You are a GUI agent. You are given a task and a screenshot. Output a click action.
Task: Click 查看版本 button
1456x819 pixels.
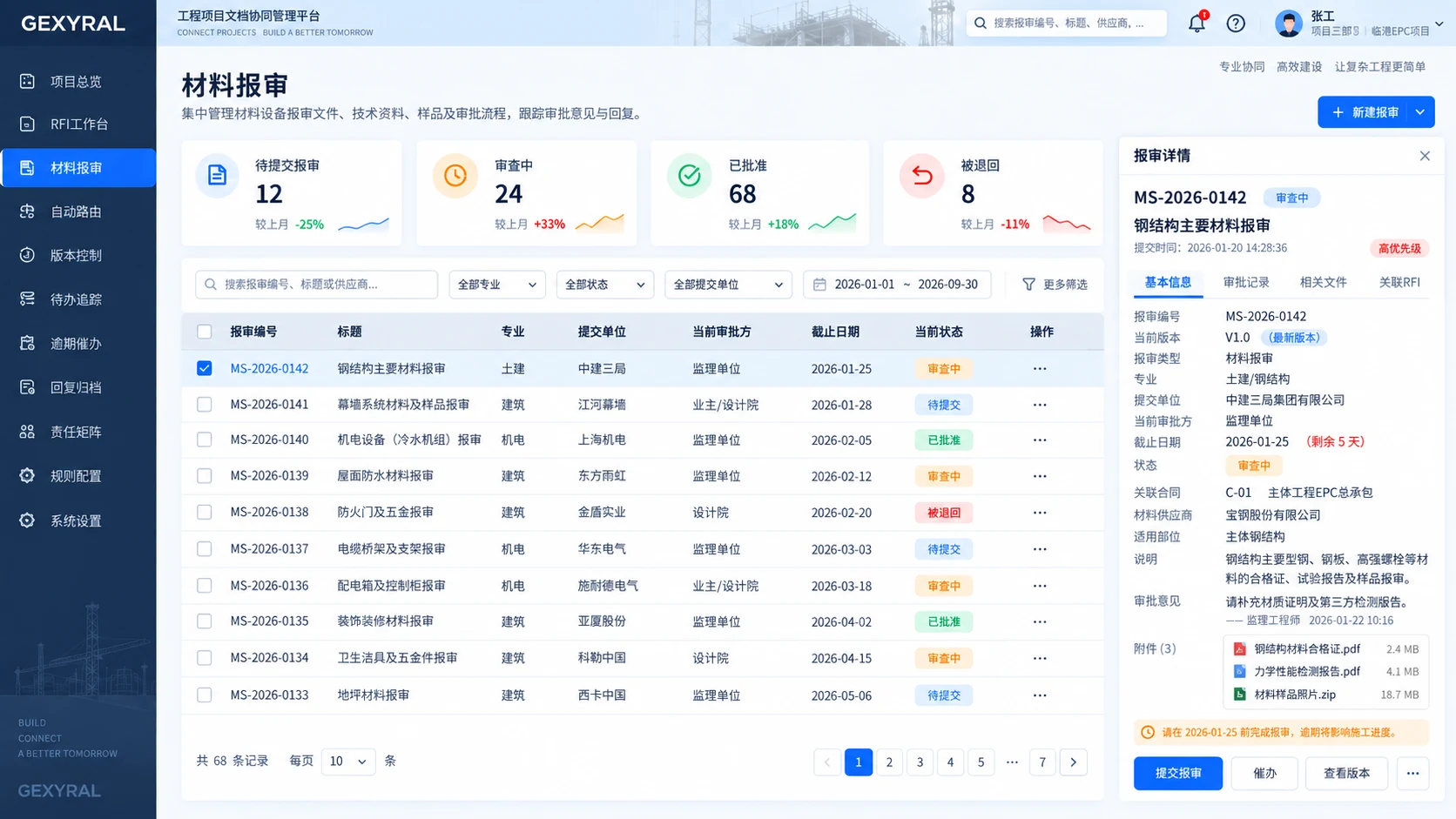point(1346,773)
